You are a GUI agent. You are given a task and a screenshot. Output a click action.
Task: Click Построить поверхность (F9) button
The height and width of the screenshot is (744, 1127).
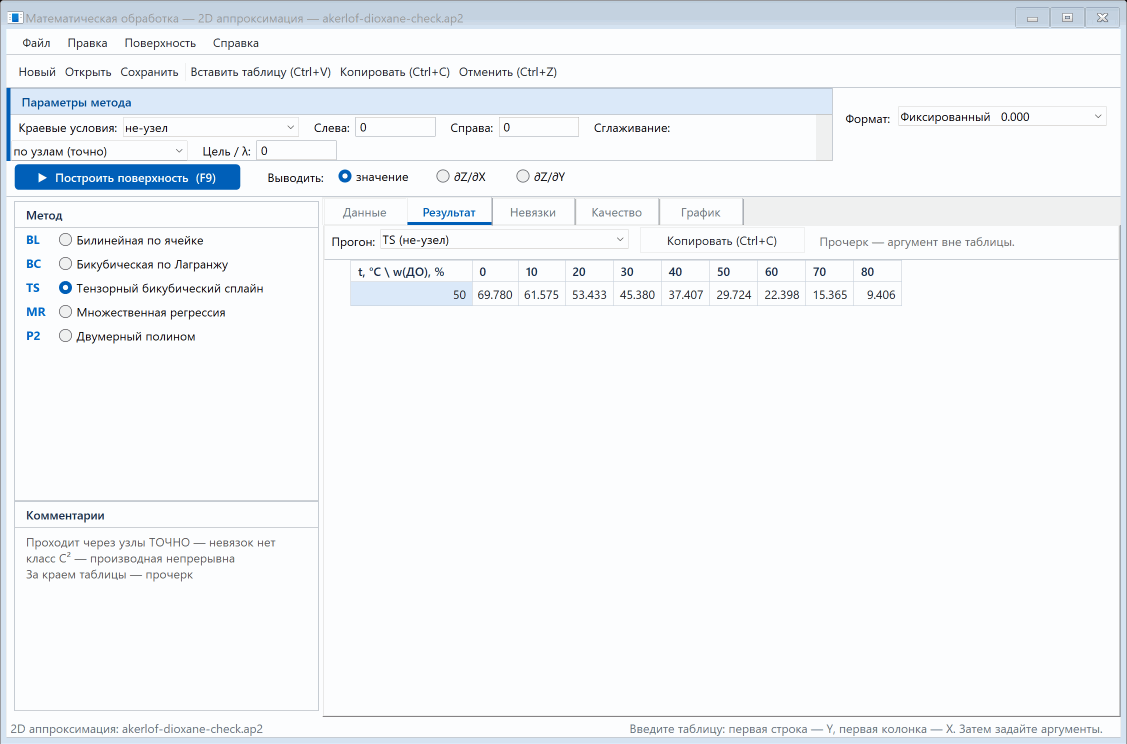tap(127, 178)
